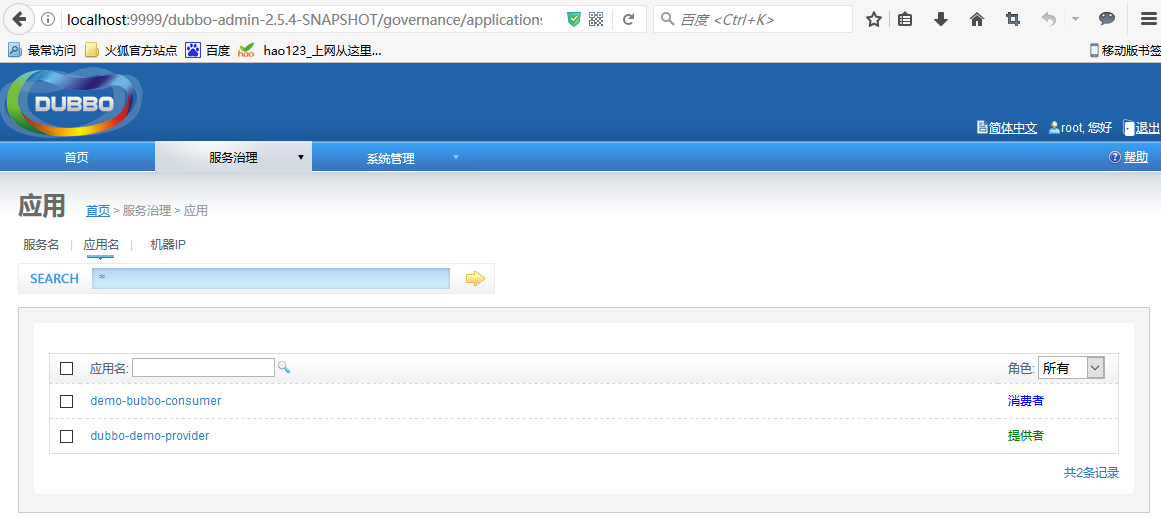Open the 角色 role dropdown
The image size is (1161, 524).
tap(1071, 368)
